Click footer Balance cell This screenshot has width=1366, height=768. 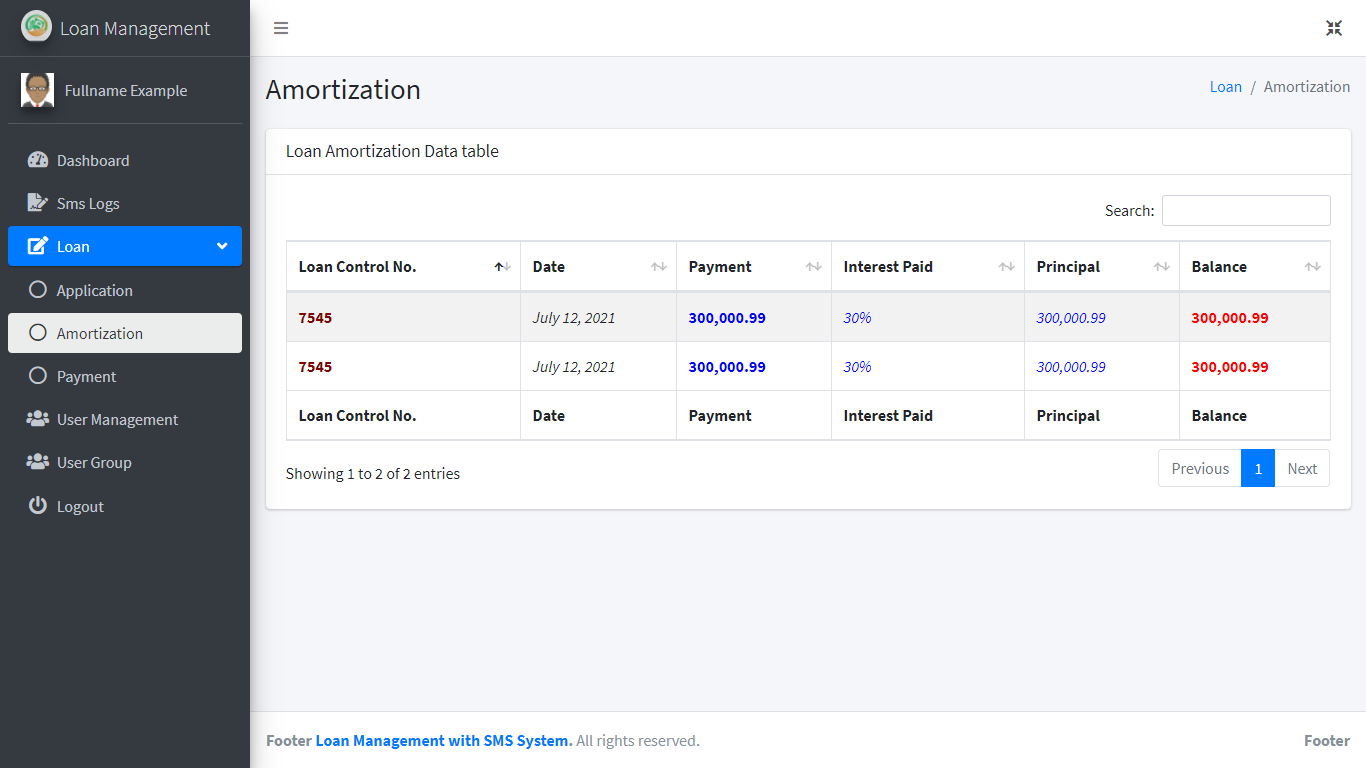tap(1255, 415)
